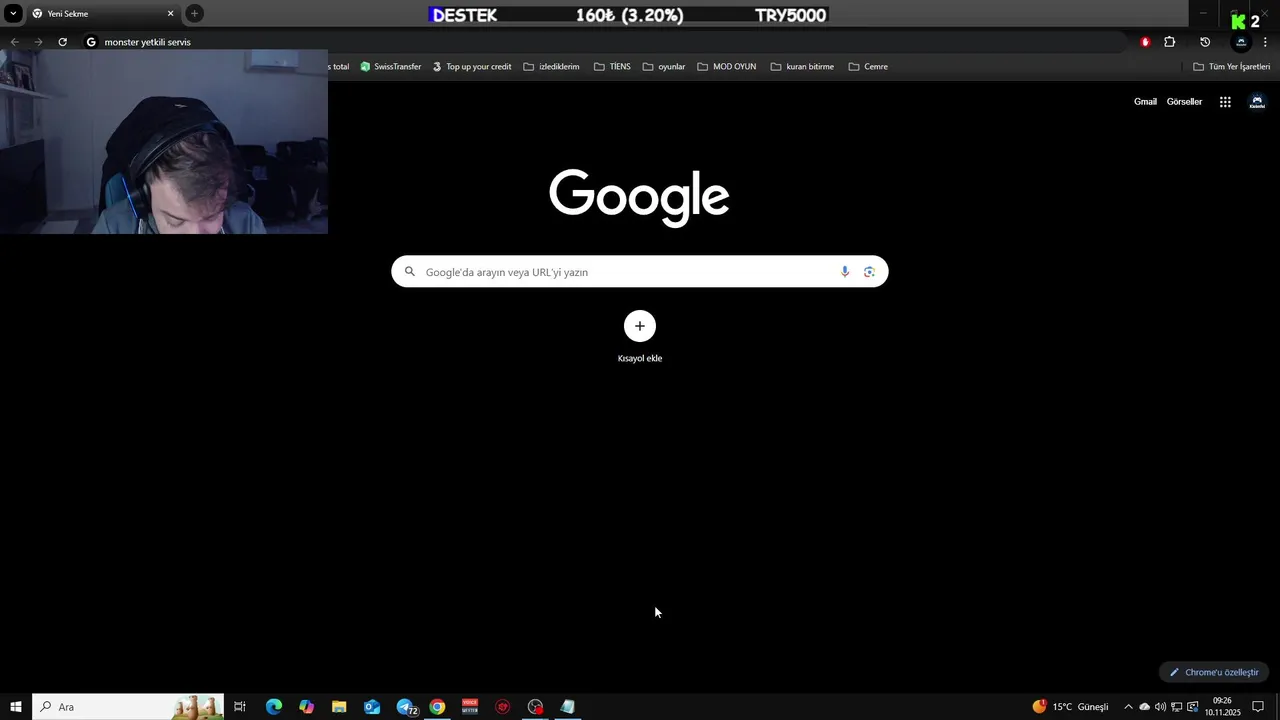
Task: Search by image with Lens icon
Action: click(869, 272)
